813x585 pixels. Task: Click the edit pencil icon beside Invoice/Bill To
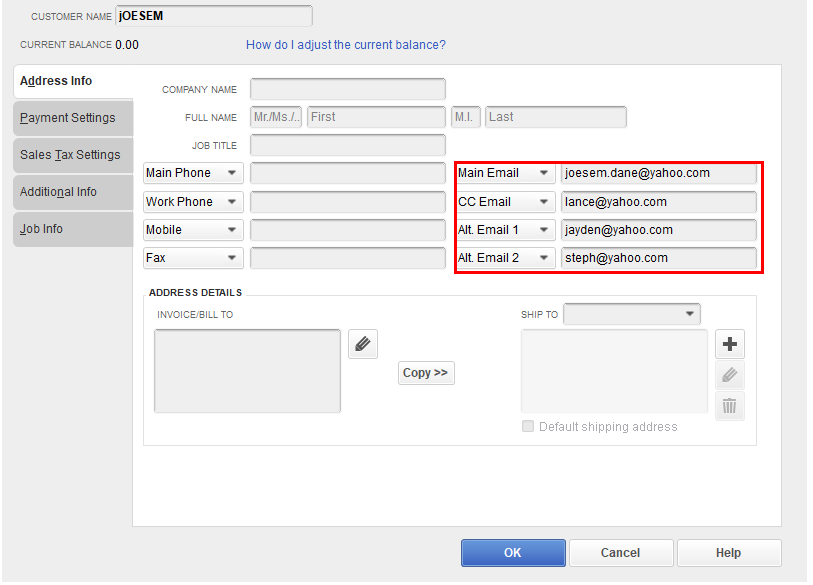(x=362, y=344)
